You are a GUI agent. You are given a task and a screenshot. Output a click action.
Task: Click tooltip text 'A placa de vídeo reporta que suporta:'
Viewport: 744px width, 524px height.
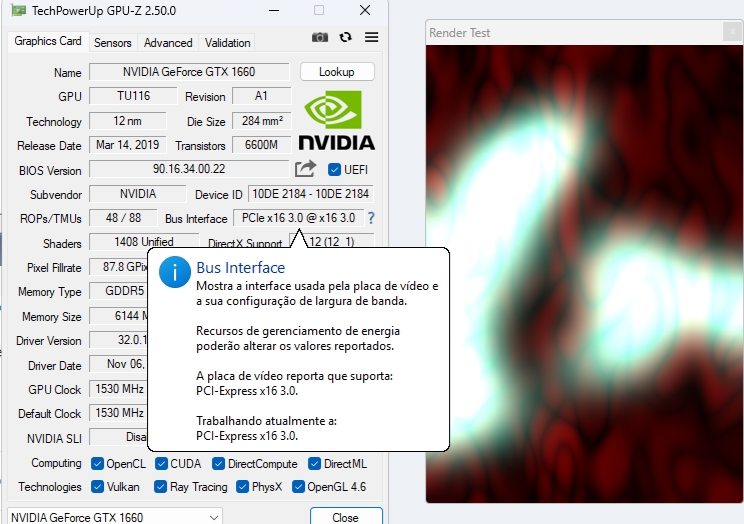[x=294, y=376]
